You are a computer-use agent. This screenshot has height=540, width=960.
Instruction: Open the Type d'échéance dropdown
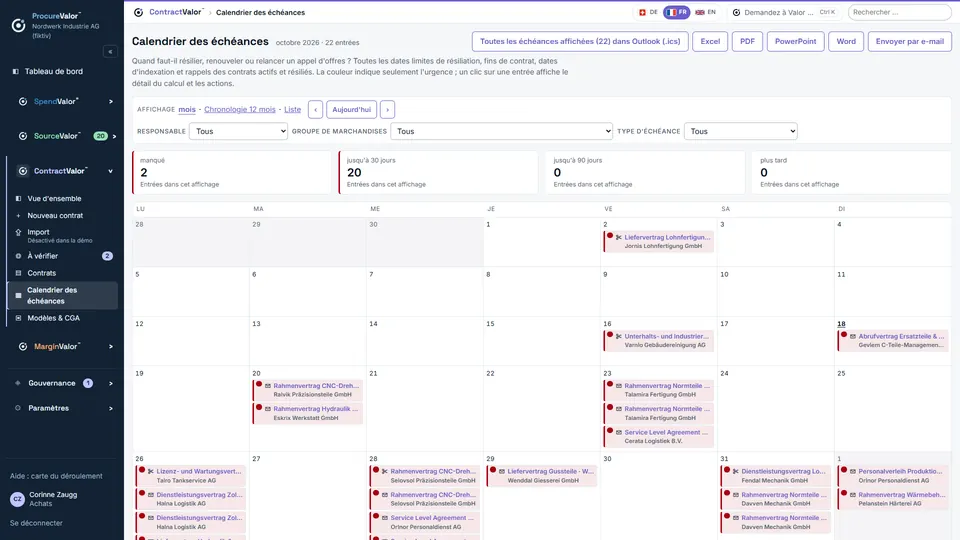coord(741,131)
